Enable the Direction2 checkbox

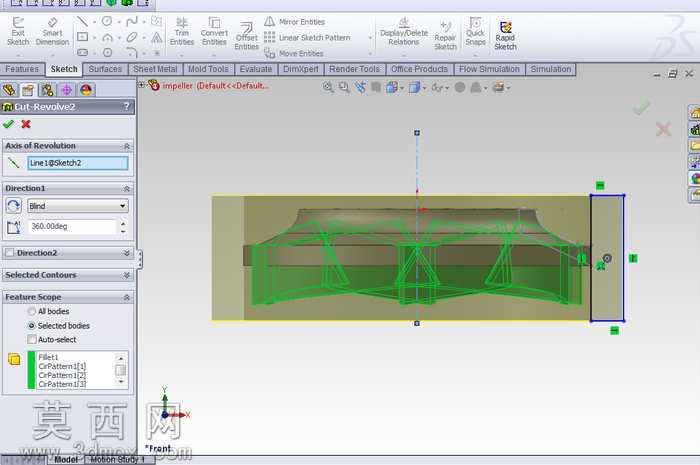(9, 253)
